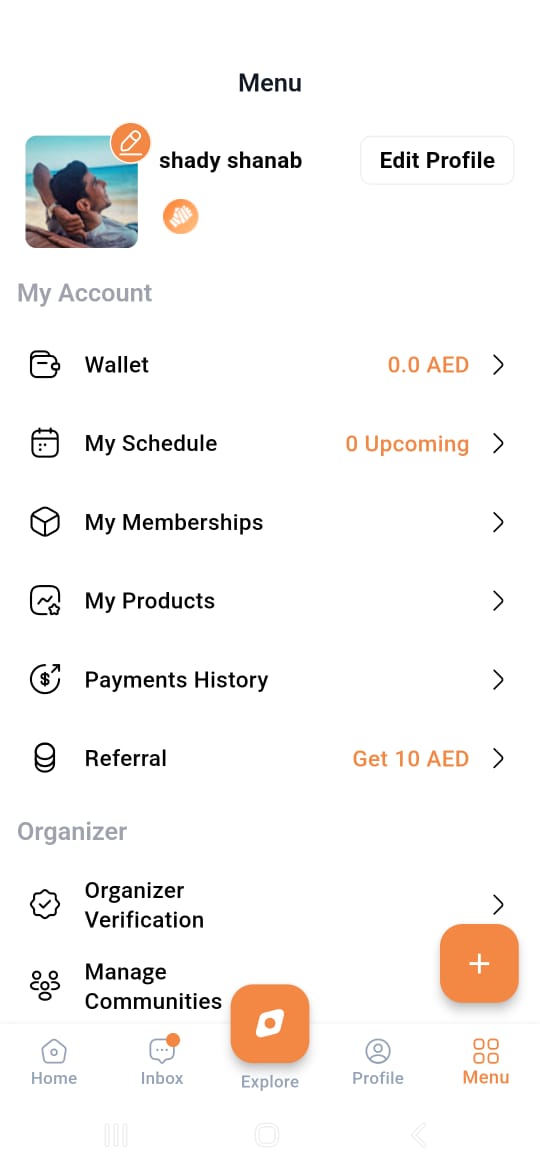Open the My Products icon
Image resolution: width=540 pixels, height=1170 pixels.
click(x=45, y=601)
